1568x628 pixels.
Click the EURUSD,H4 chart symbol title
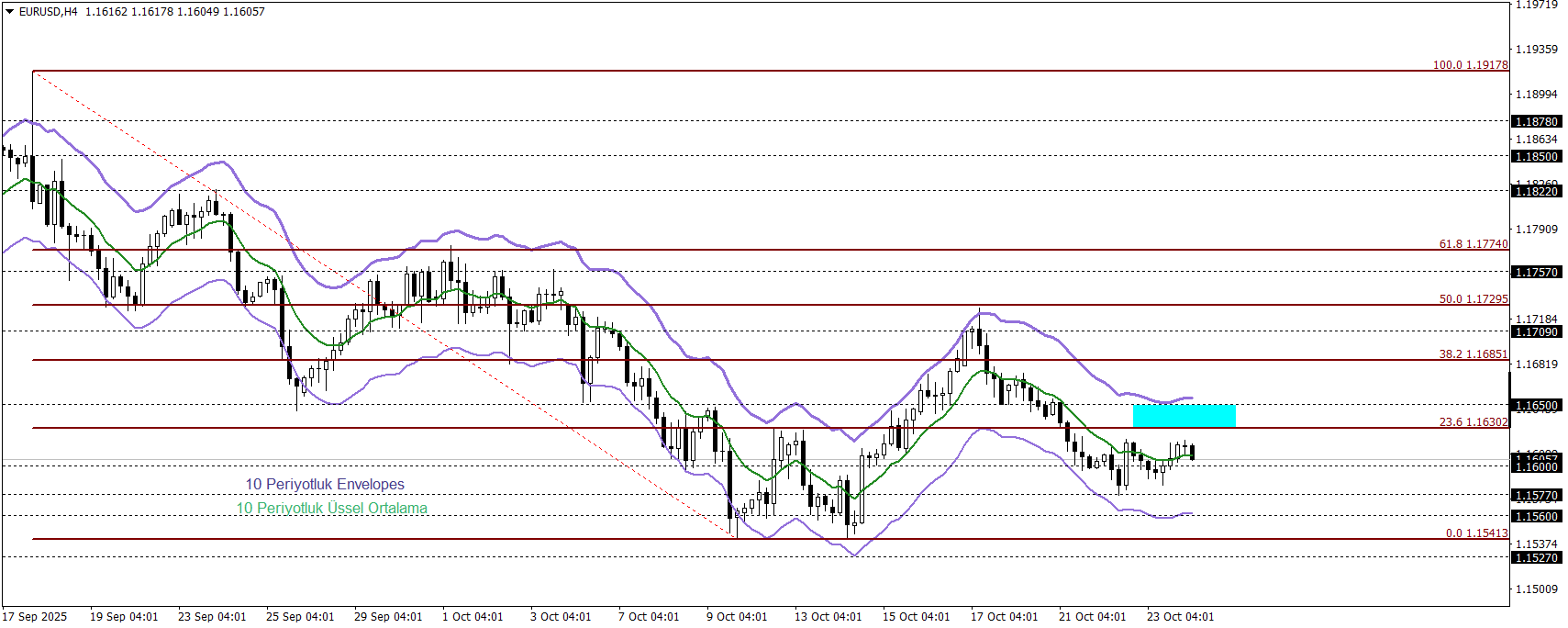pyautogui.click(x=48, y=12)
